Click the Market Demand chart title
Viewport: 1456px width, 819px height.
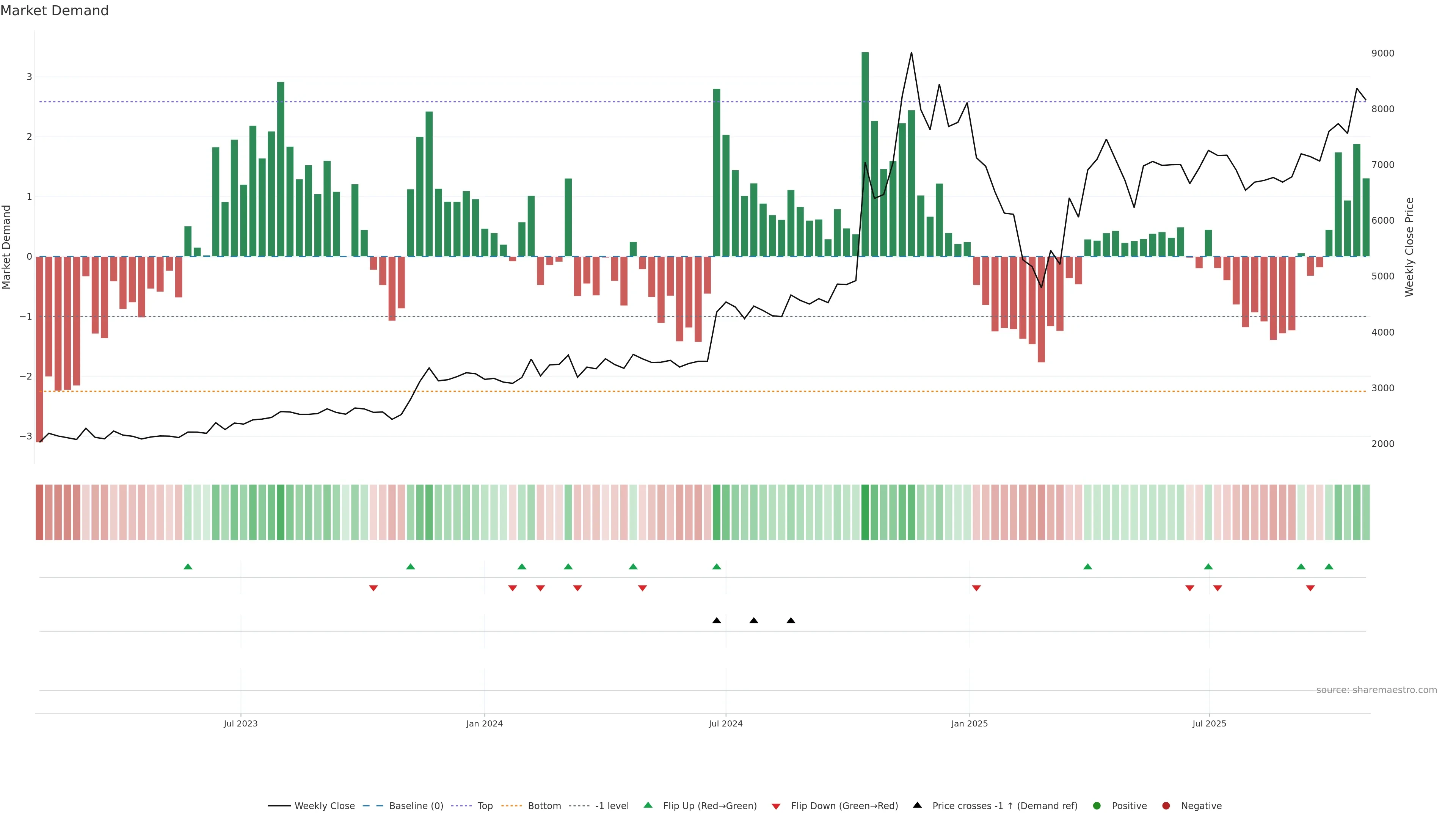[54, 11]
